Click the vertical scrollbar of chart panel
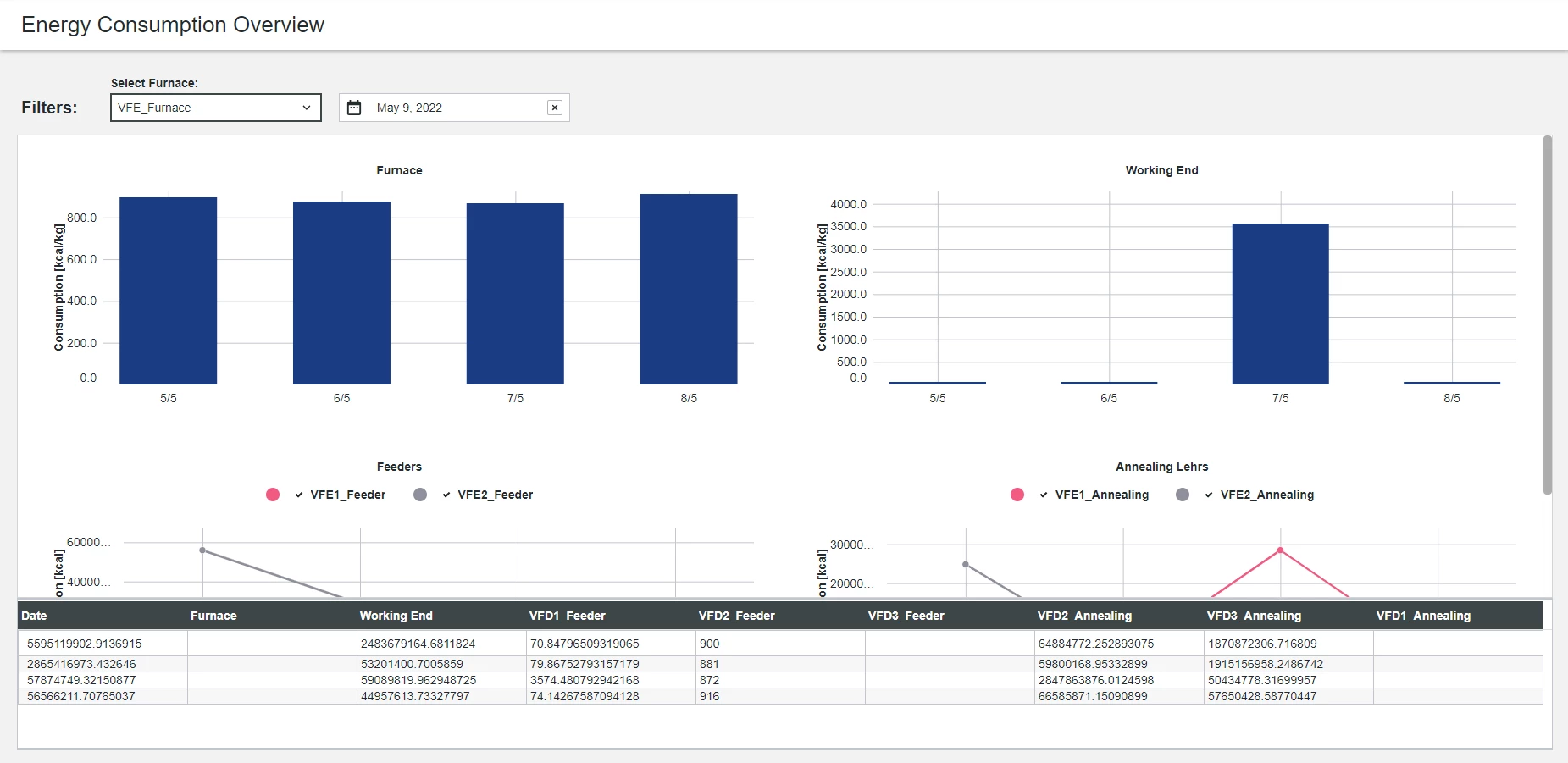The image size is (1568, 763). [1548, 315]
